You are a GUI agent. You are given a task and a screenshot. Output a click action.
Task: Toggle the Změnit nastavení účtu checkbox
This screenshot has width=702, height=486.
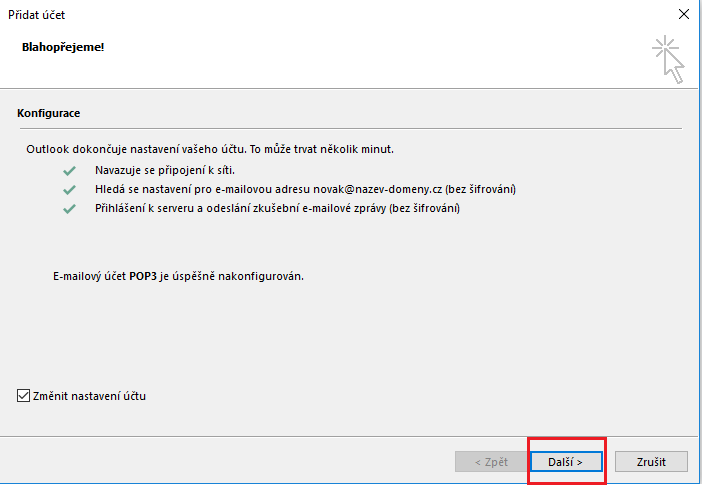(24, 396)
